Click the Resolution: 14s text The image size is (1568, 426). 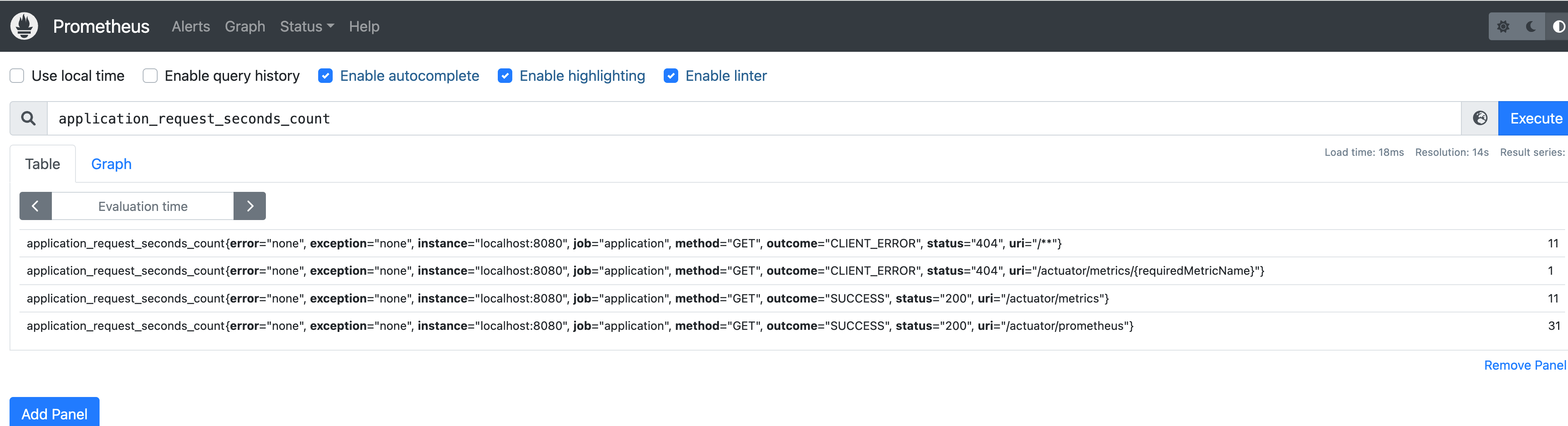point(1452,152)
